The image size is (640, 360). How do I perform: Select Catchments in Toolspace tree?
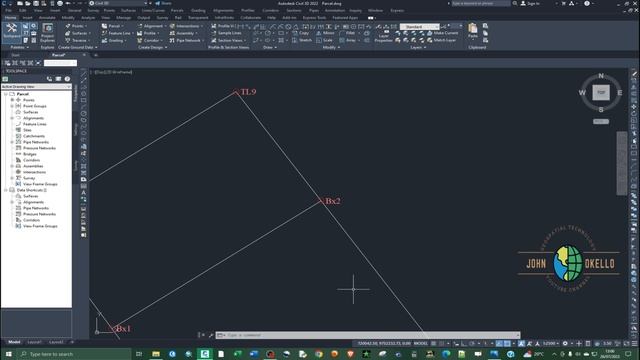pyautogui.click(x=34, y=136)
